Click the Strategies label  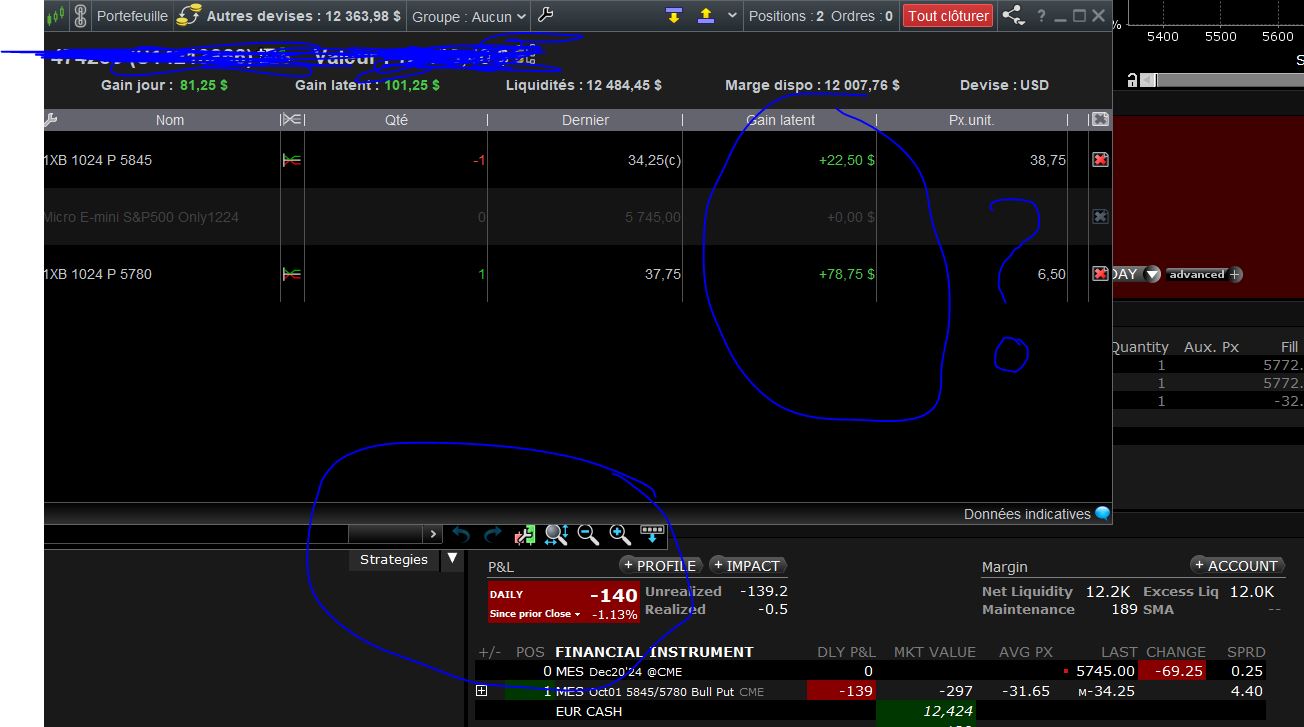tap(394, 560)
